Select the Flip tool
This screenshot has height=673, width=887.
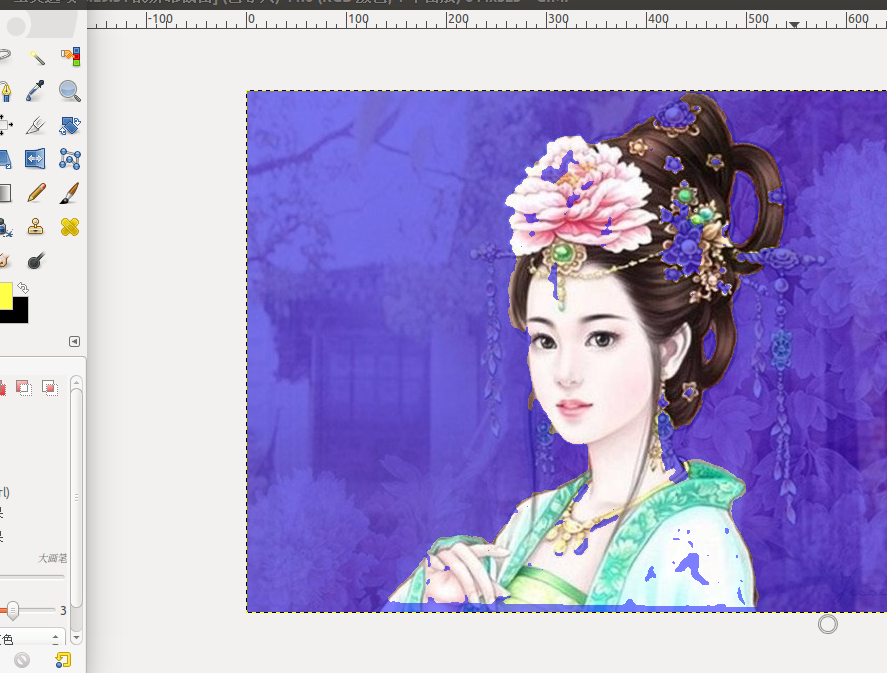coord(37,158)
